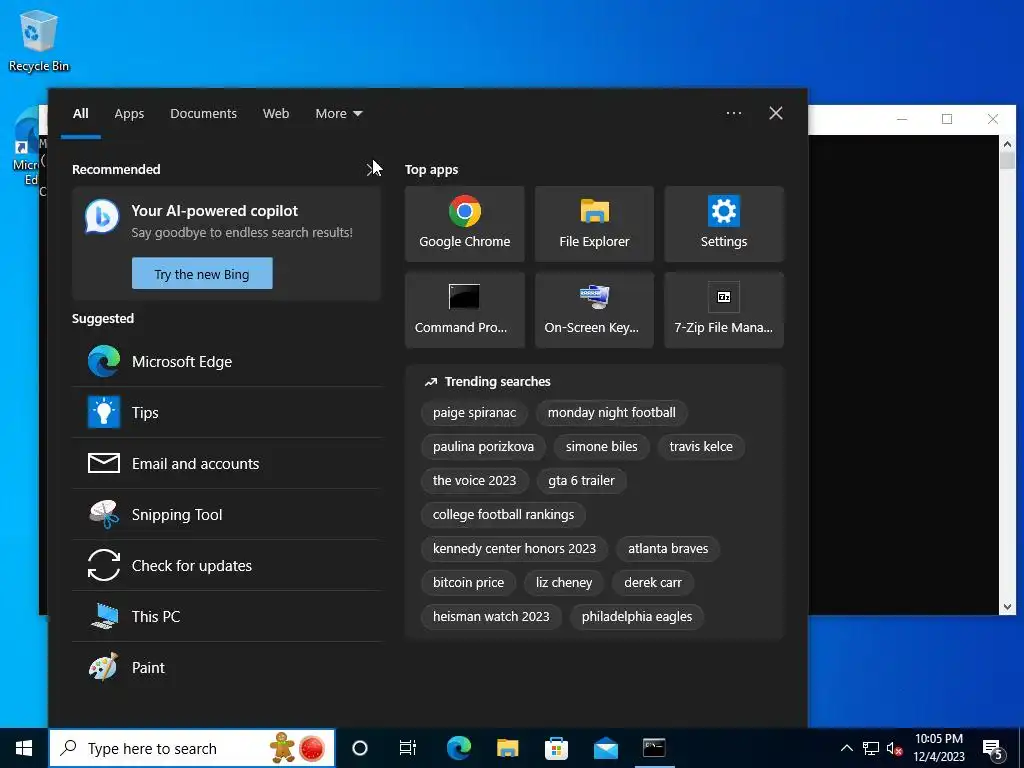
Task: Launch Snipping Tool from Suggested
Action: [227, 515]
